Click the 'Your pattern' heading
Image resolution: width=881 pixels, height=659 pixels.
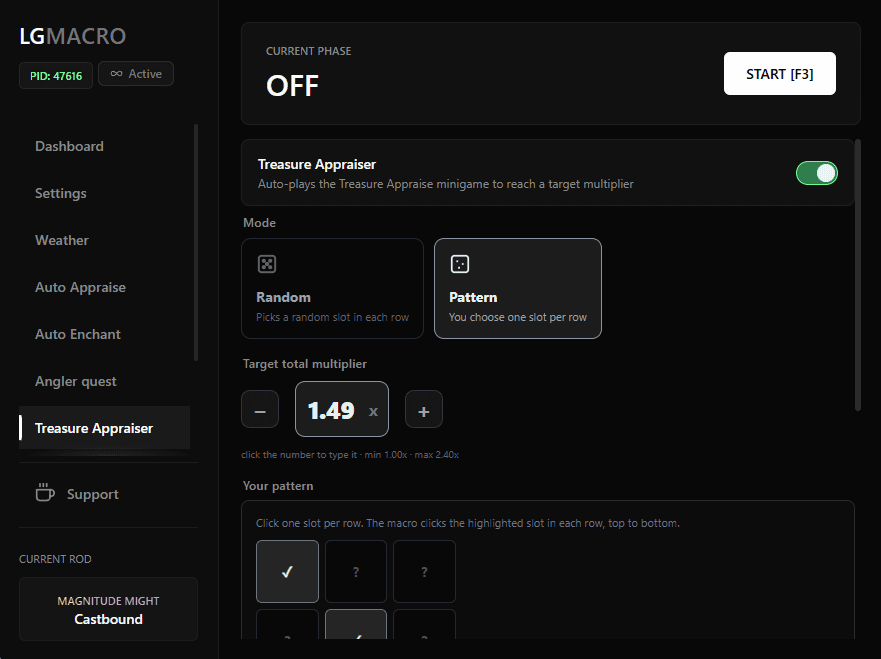[278, 486]
